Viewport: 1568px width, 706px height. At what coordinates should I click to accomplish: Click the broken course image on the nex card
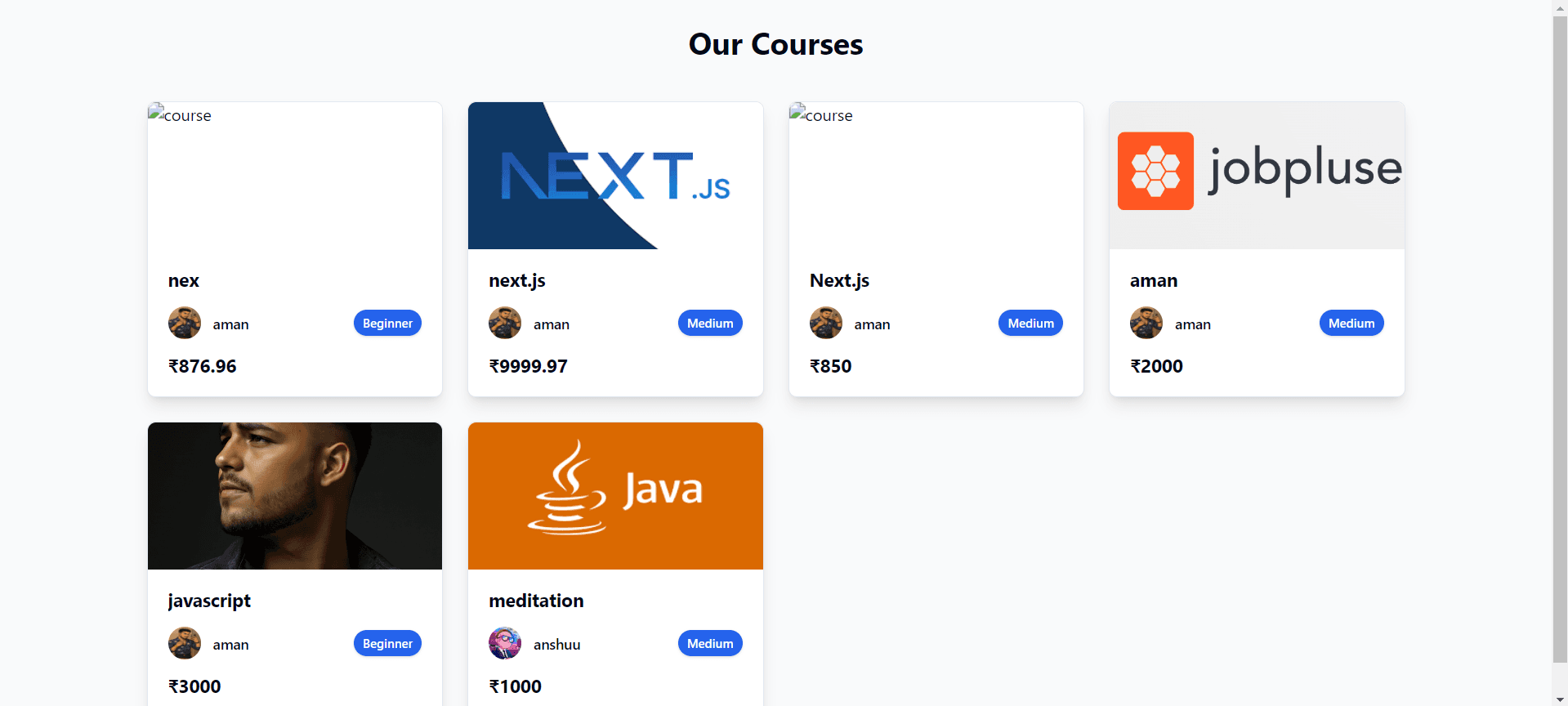coord(295,176)
